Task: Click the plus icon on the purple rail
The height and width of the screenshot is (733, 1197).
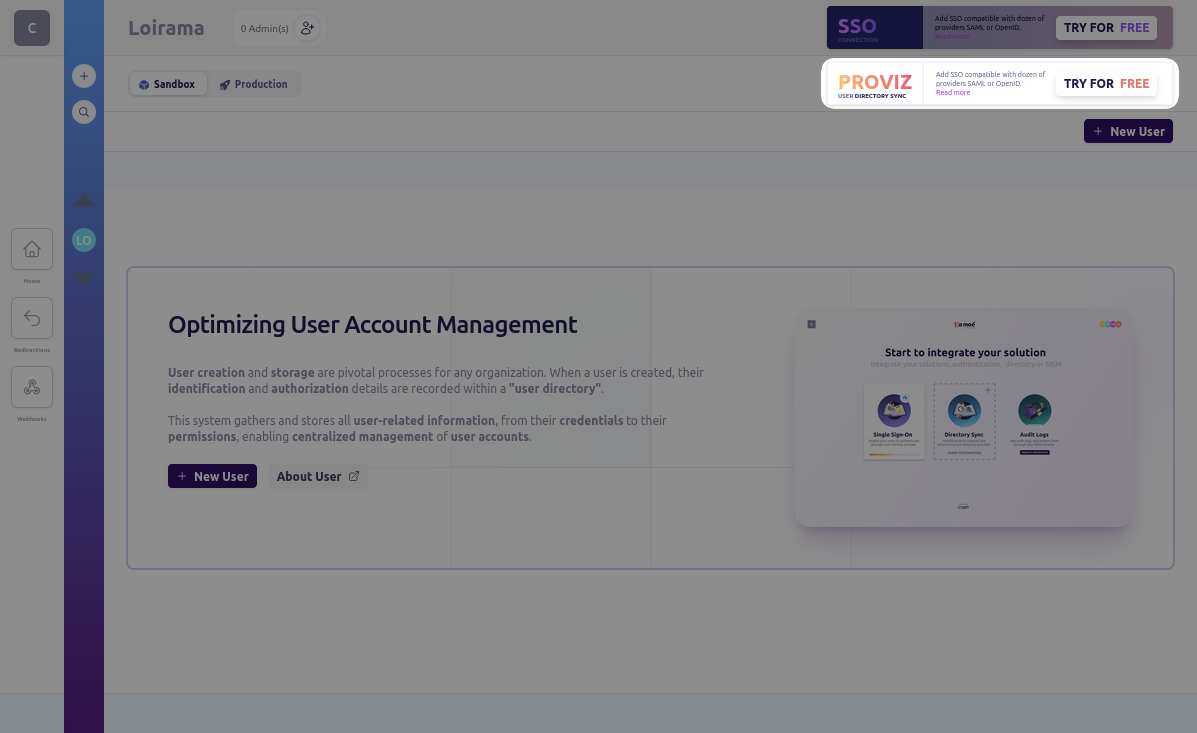Action: (84, 75)
